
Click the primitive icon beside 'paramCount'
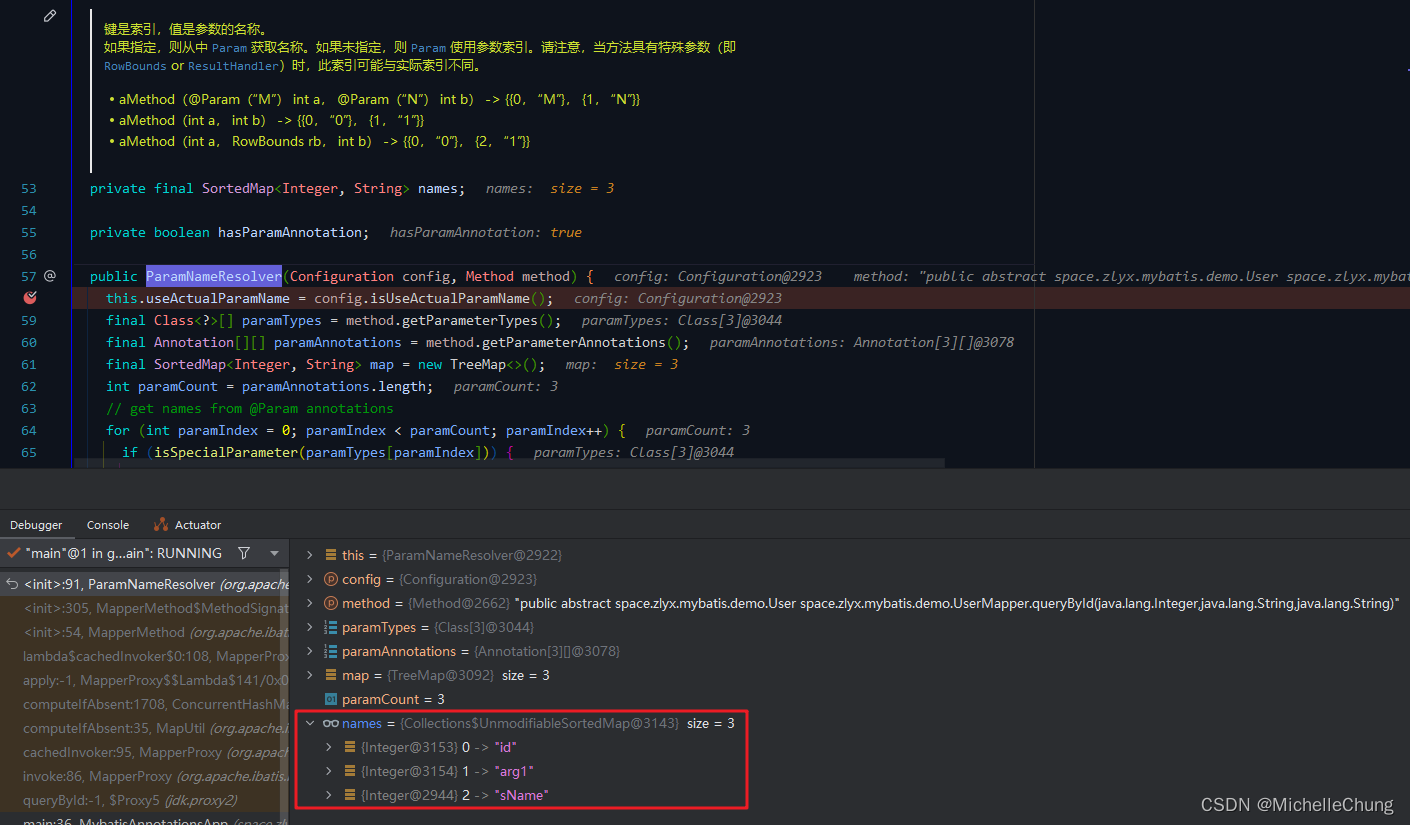331,699
